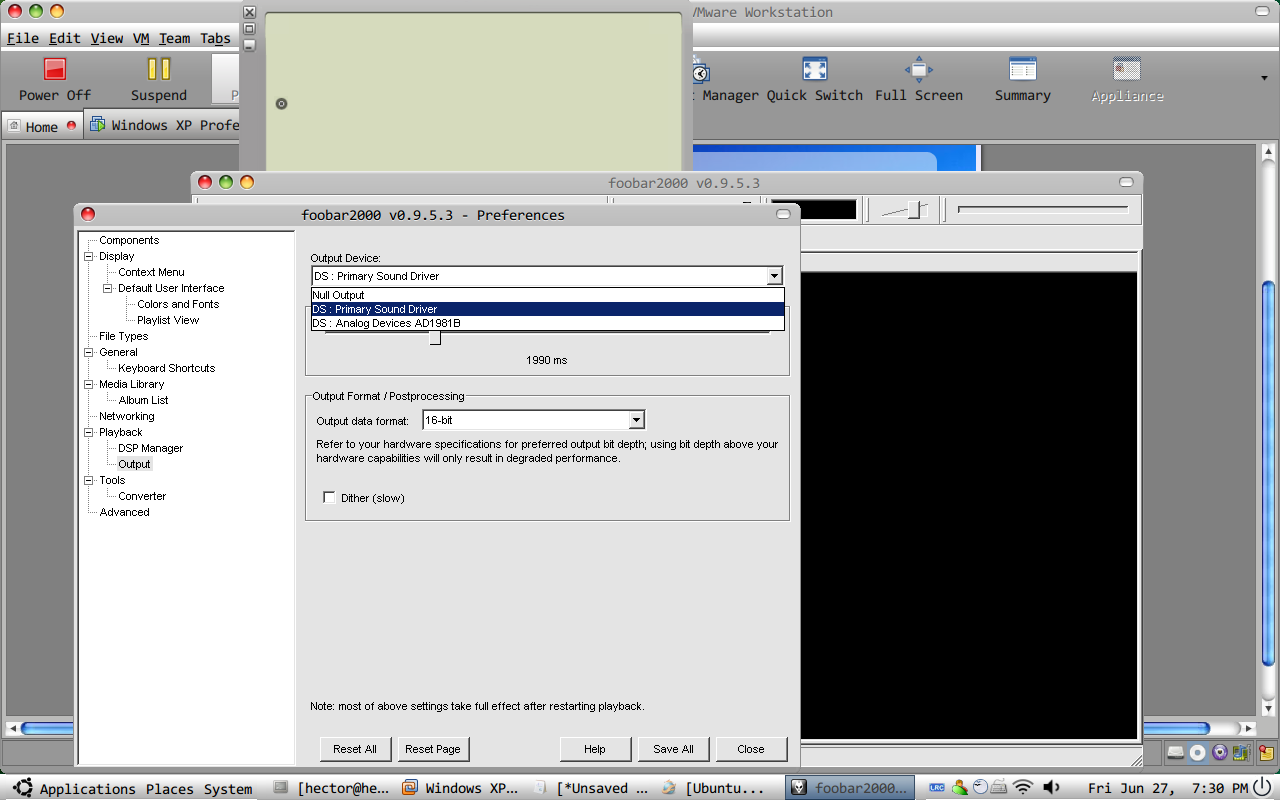The width and height of the screenshot is (1280, 800).
Task: Collapse the Tools tree node
Action: click(89, 480)
